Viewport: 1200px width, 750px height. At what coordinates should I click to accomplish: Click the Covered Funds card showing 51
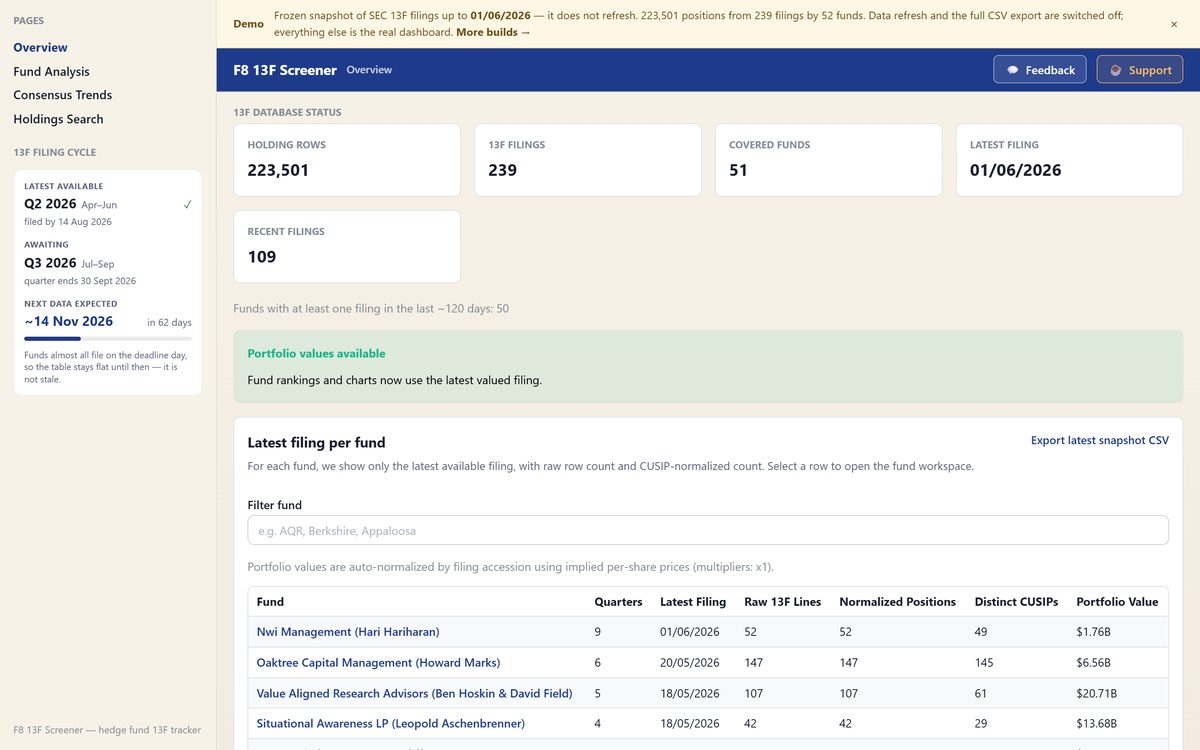828,160
